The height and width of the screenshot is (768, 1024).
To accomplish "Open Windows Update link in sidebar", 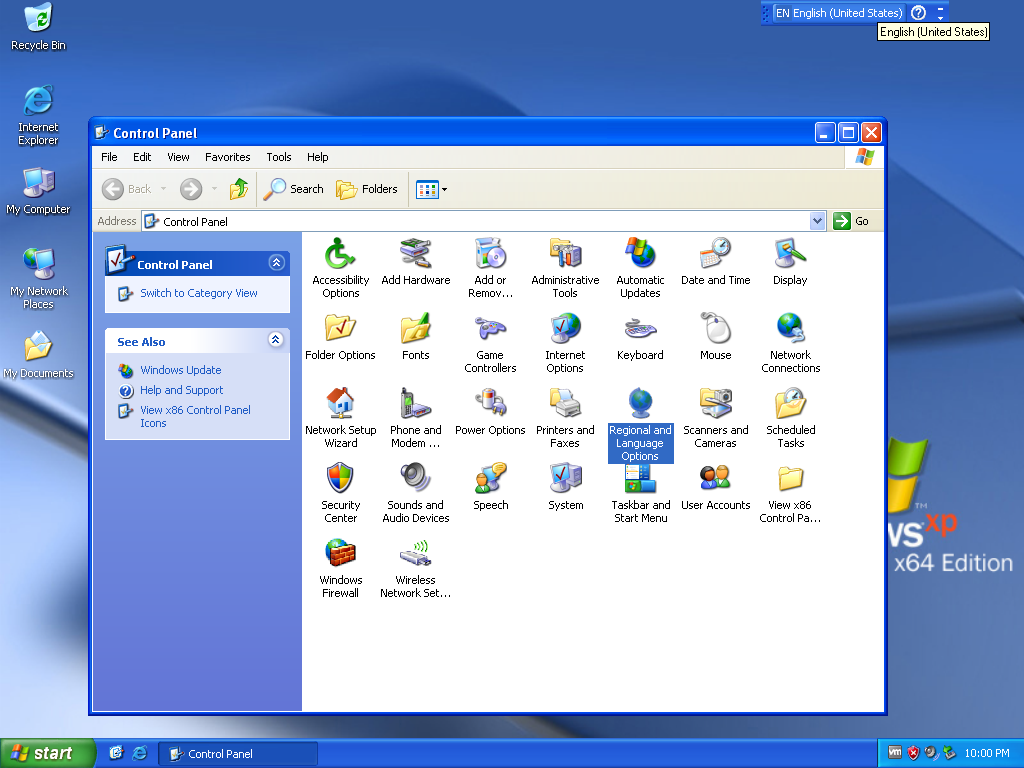I will [x=180, y=370].
